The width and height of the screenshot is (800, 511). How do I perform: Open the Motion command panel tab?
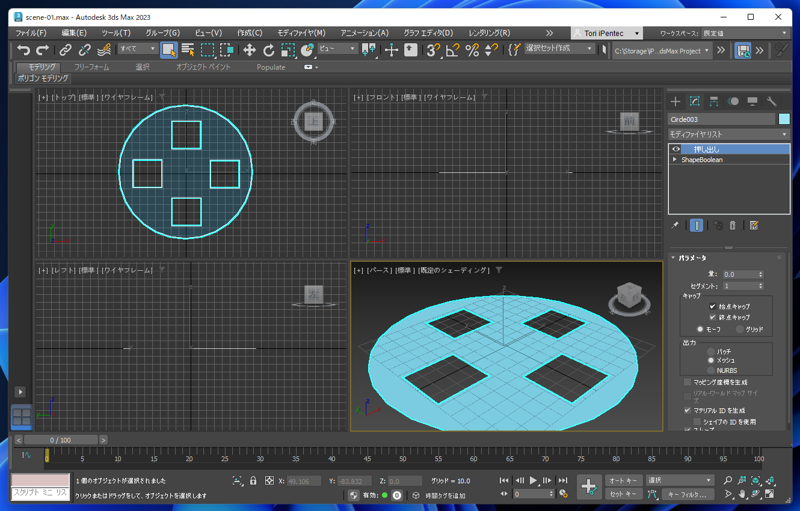pos(733,101)
